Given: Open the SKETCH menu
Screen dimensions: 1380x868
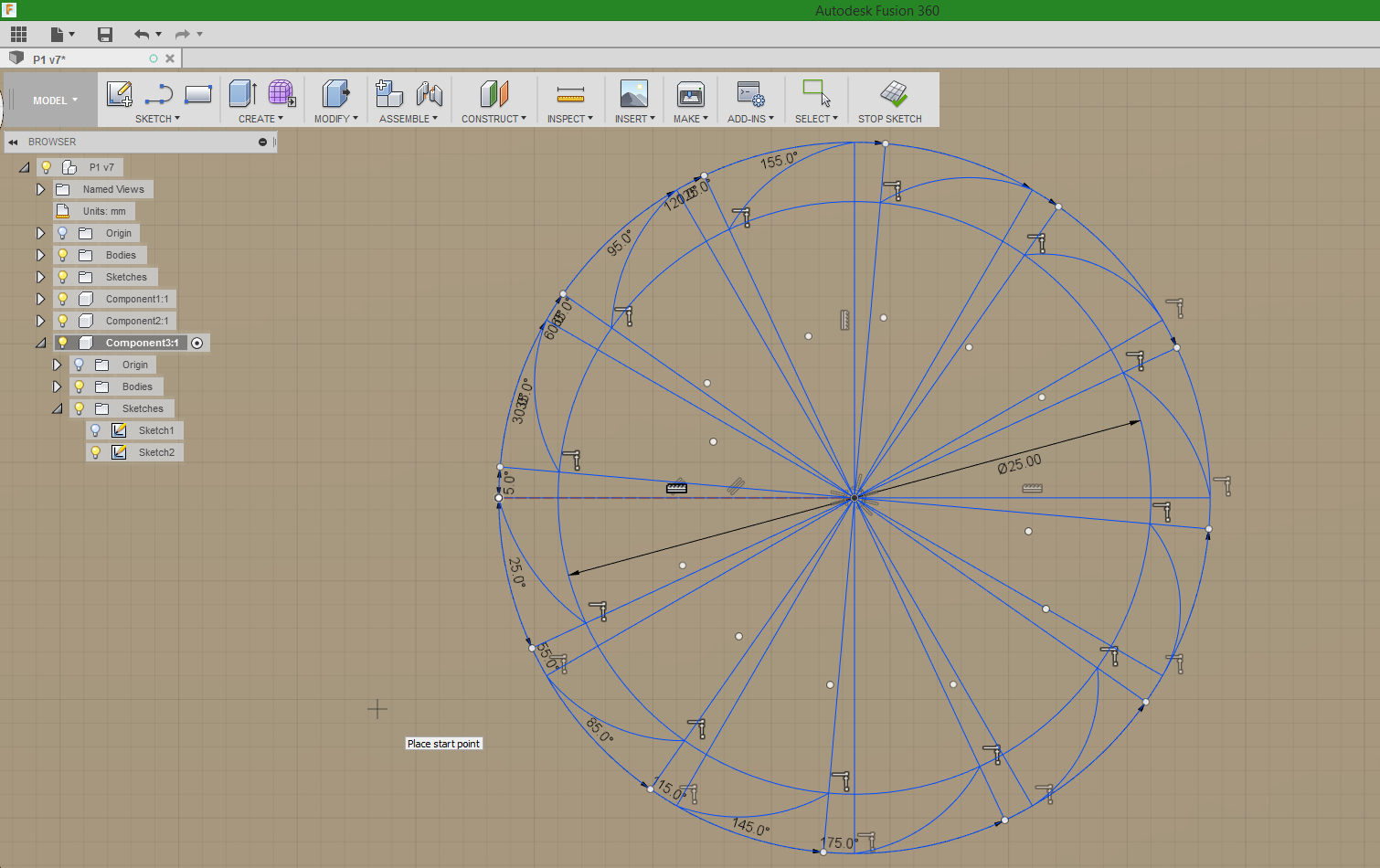Looking at the screenshot, I should pos(157,119).
